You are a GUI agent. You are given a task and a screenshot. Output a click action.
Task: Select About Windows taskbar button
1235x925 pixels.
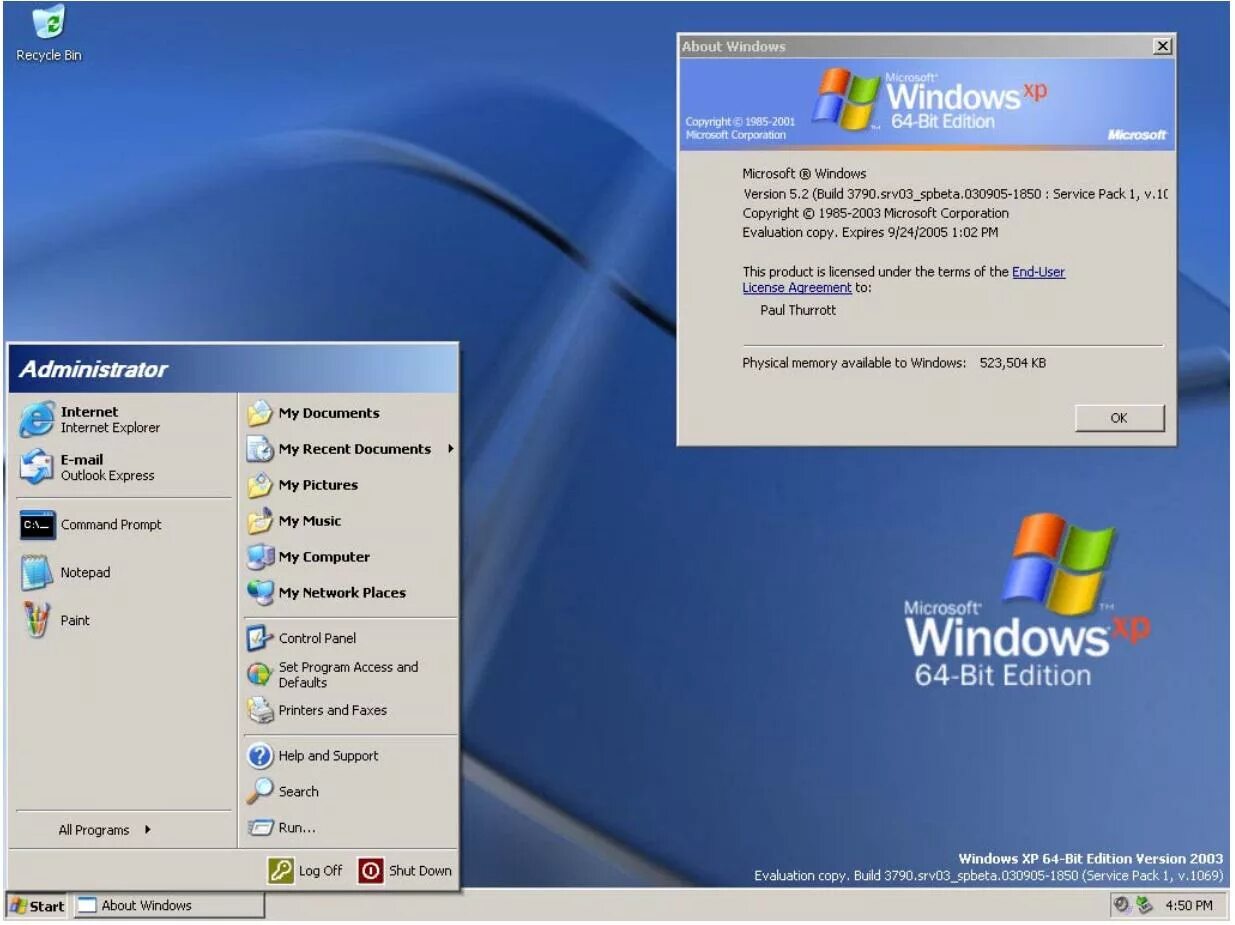tap(169, 906)
